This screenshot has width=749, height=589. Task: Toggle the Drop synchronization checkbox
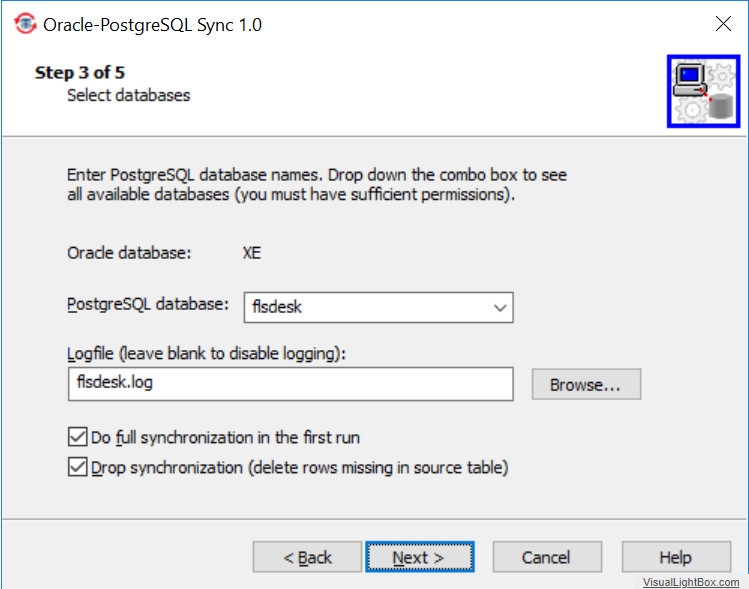tap(77, 467)
